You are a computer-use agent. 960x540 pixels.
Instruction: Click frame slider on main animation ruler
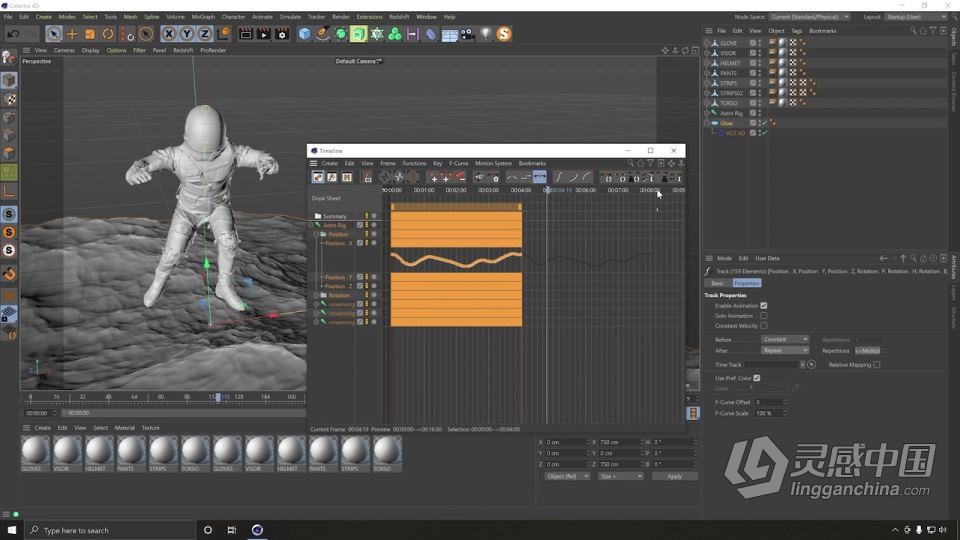(217, 397)
